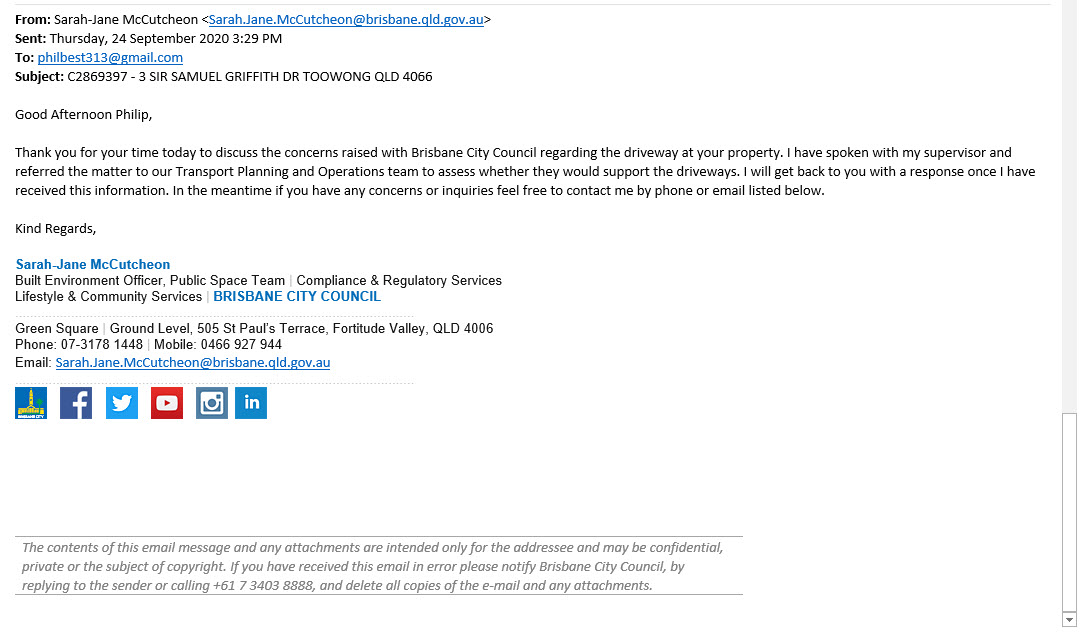Screen dimensions: 1081x637
Task: Open the Brisbane City logo icon
Action: (x=31, y=403)
